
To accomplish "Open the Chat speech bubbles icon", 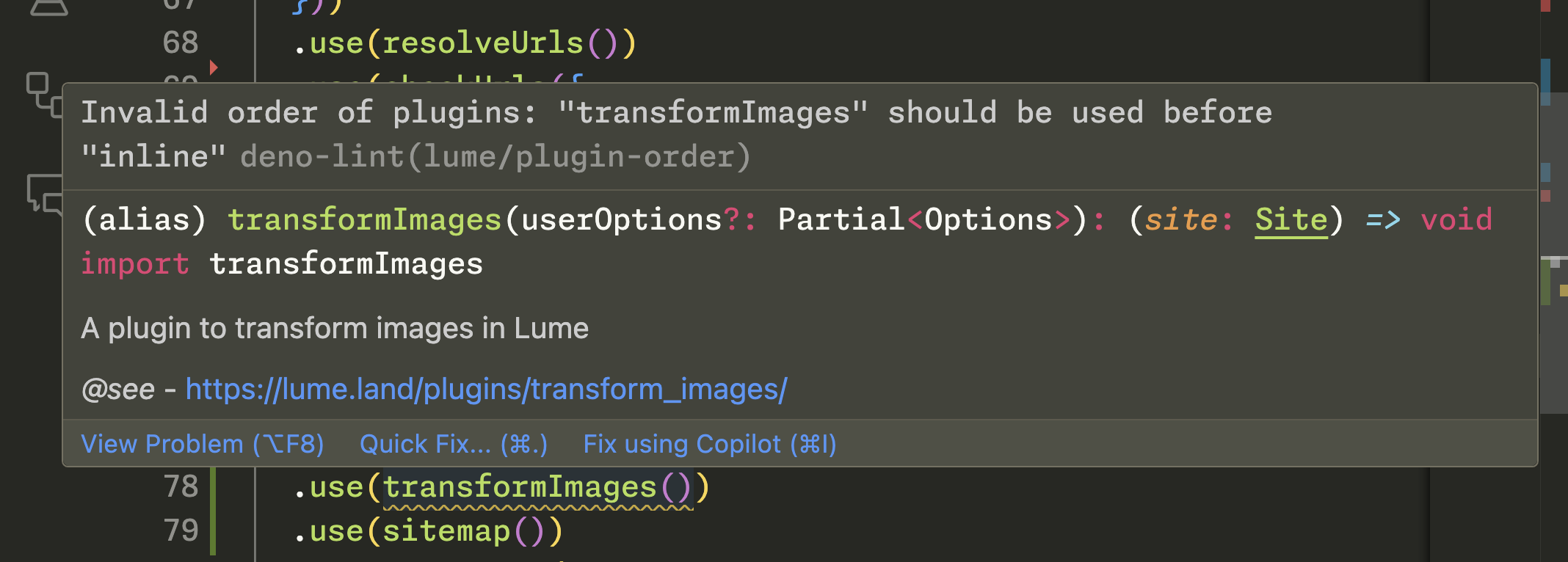I will click(44, 194).
